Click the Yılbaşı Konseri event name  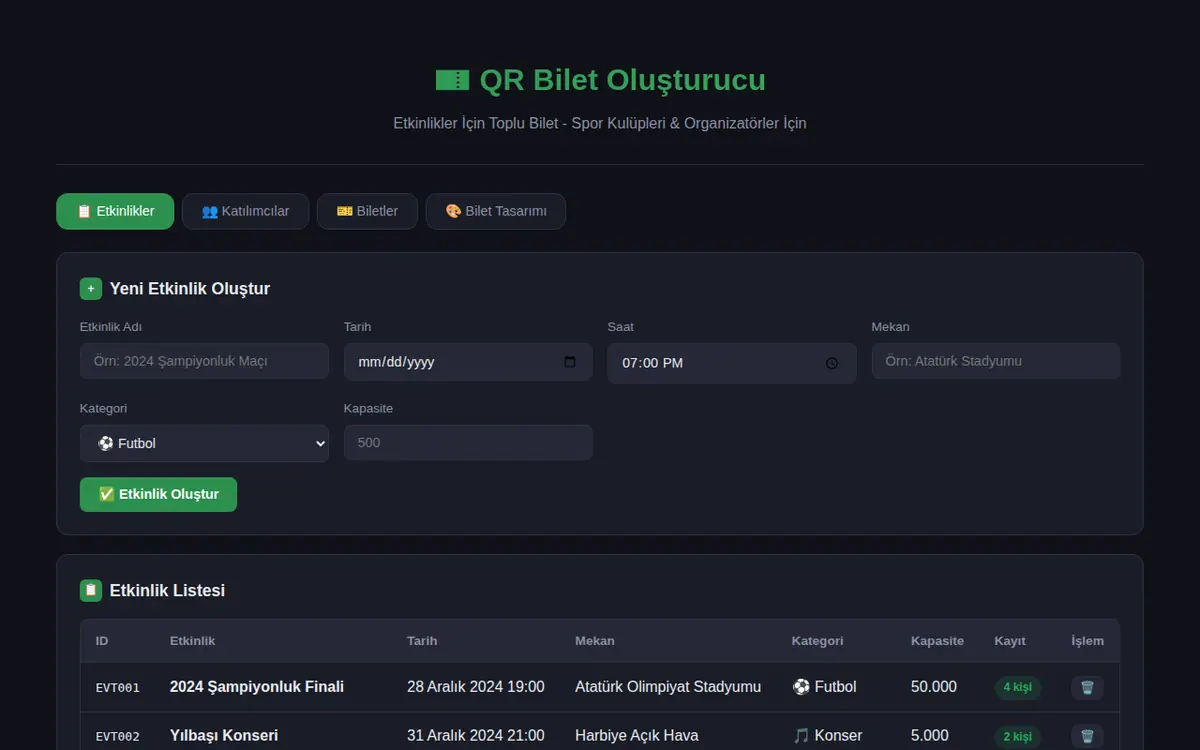point(224,736)
